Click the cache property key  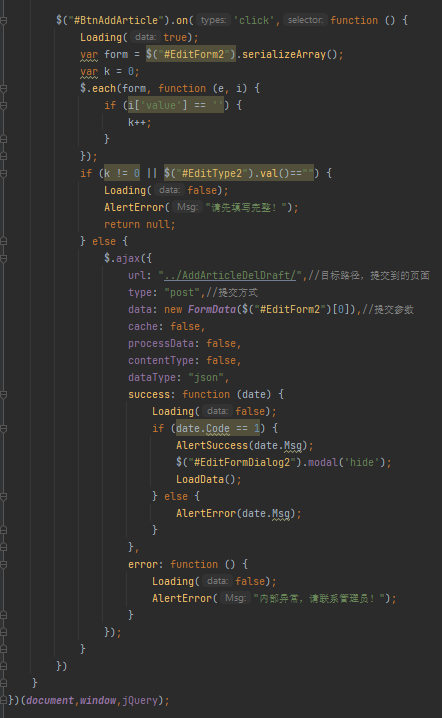pyautogui.click(x=143, y=326)
